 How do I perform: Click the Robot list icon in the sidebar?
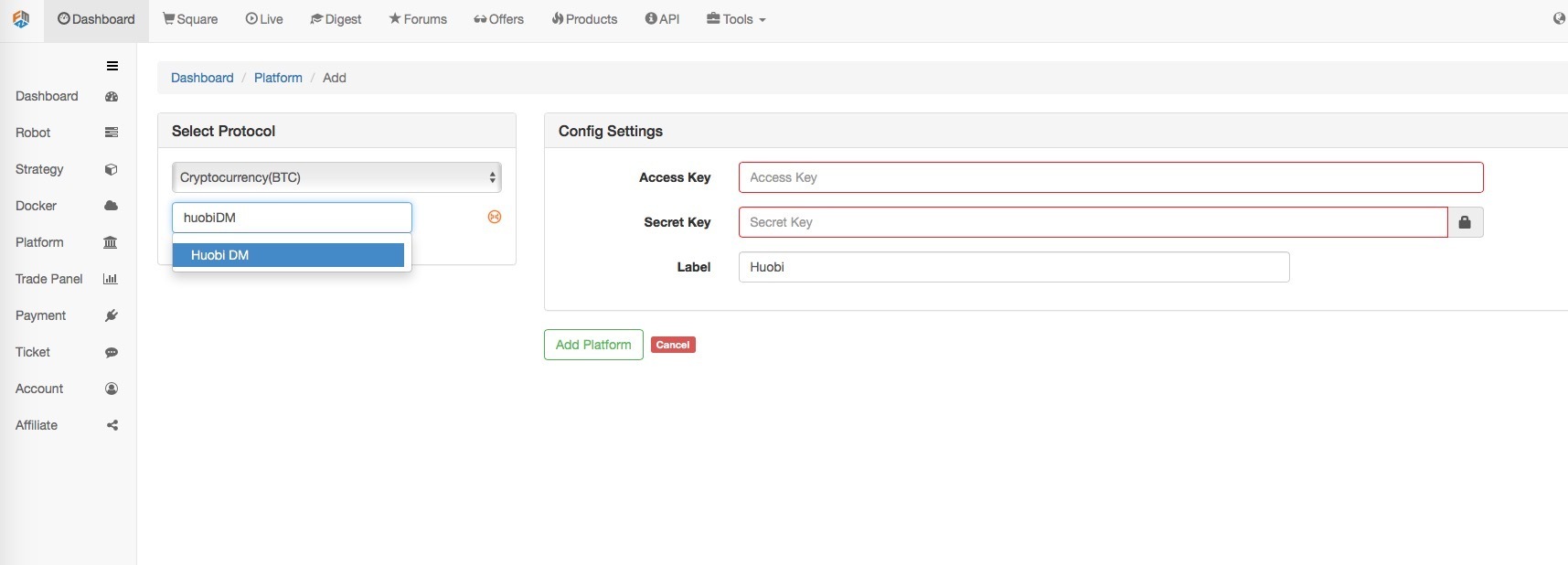(112, 133)
